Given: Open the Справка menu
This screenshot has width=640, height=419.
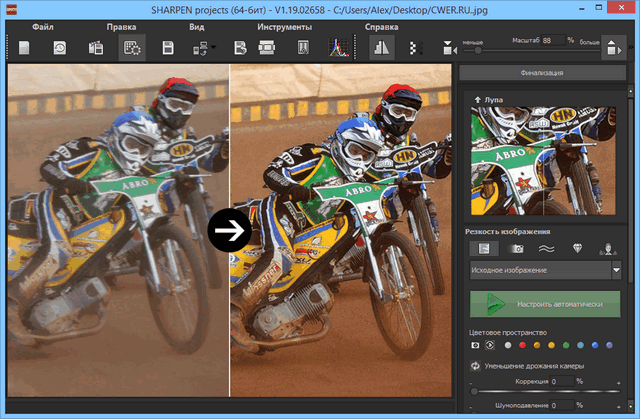Looking at the screenshot, I should click(x=379, y=27).
